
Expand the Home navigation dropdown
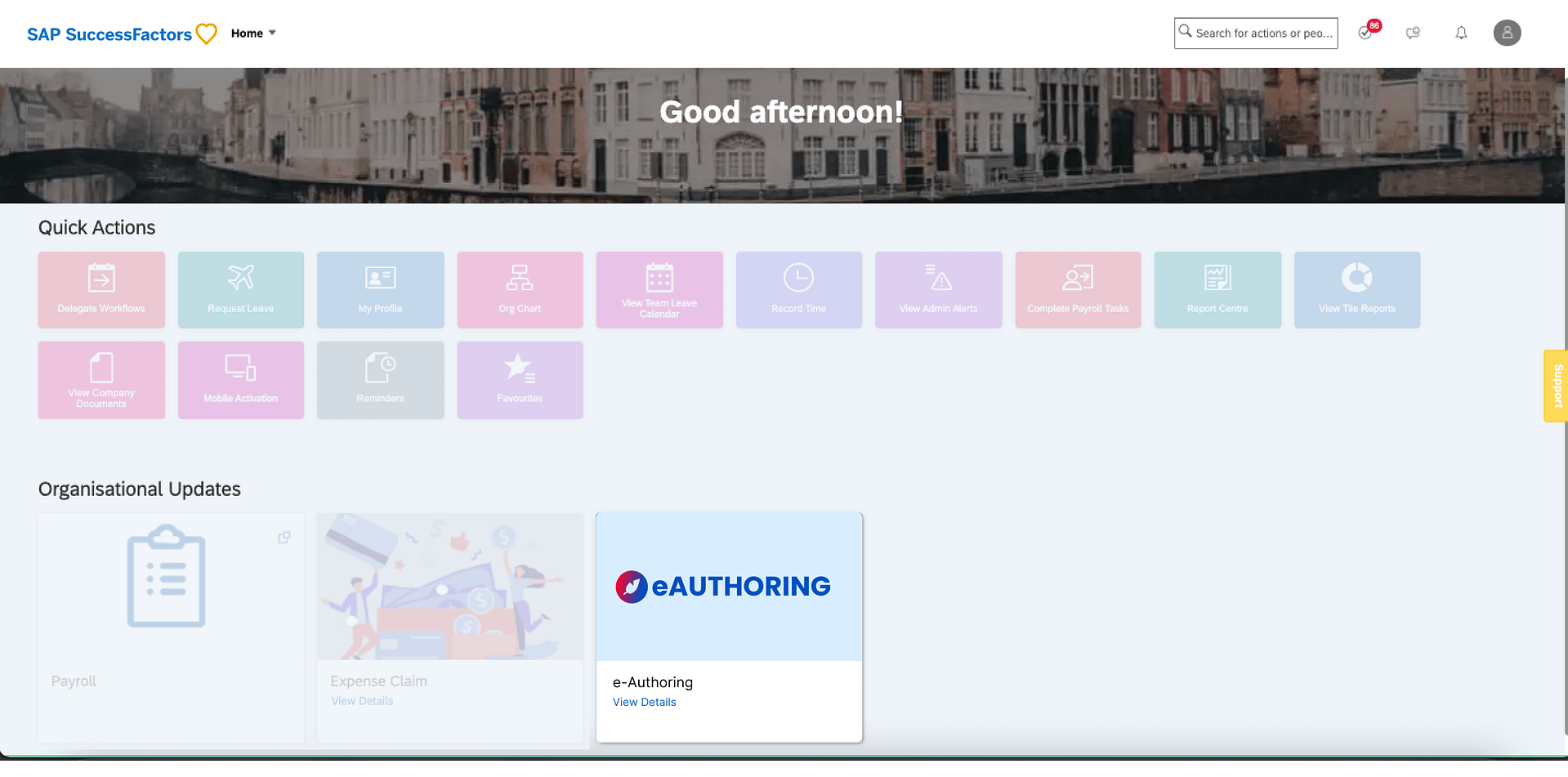click(x=253, y=33)
